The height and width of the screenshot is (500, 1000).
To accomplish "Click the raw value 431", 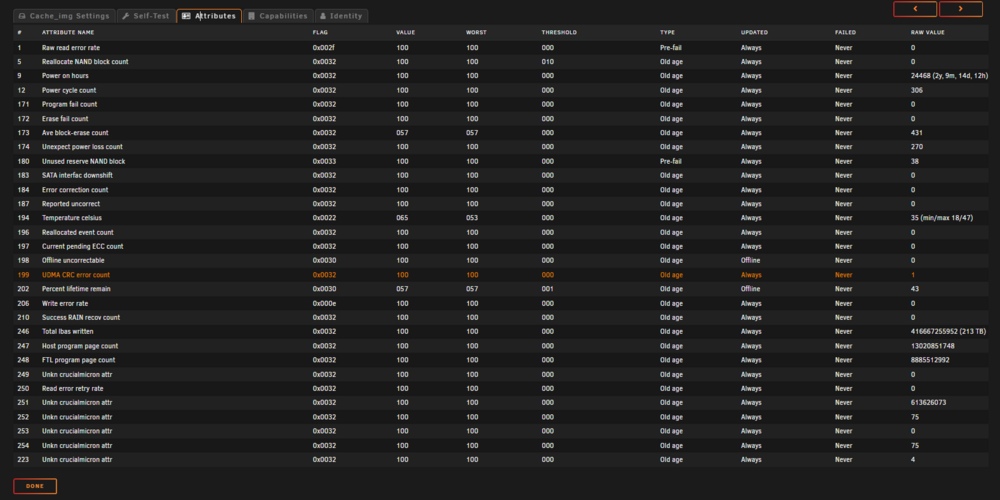I will [x=917, y=133].
